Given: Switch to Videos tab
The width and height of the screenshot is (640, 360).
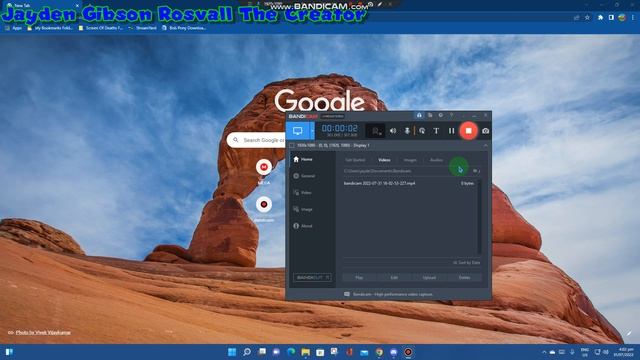Looking at the screenshot, I should tap(384, 160).
